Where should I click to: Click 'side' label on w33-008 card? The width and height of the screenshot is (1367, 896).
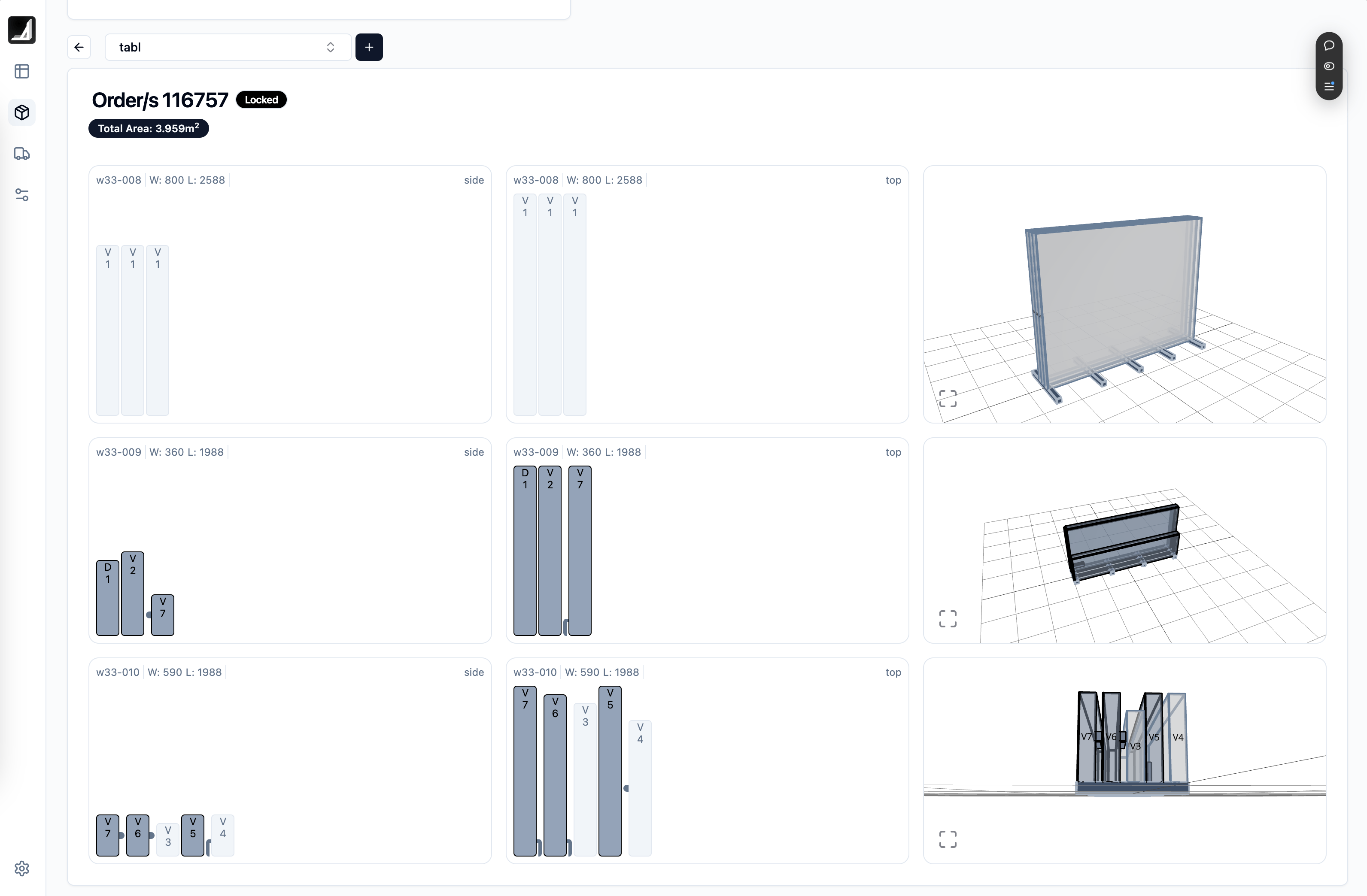(474, 180)
